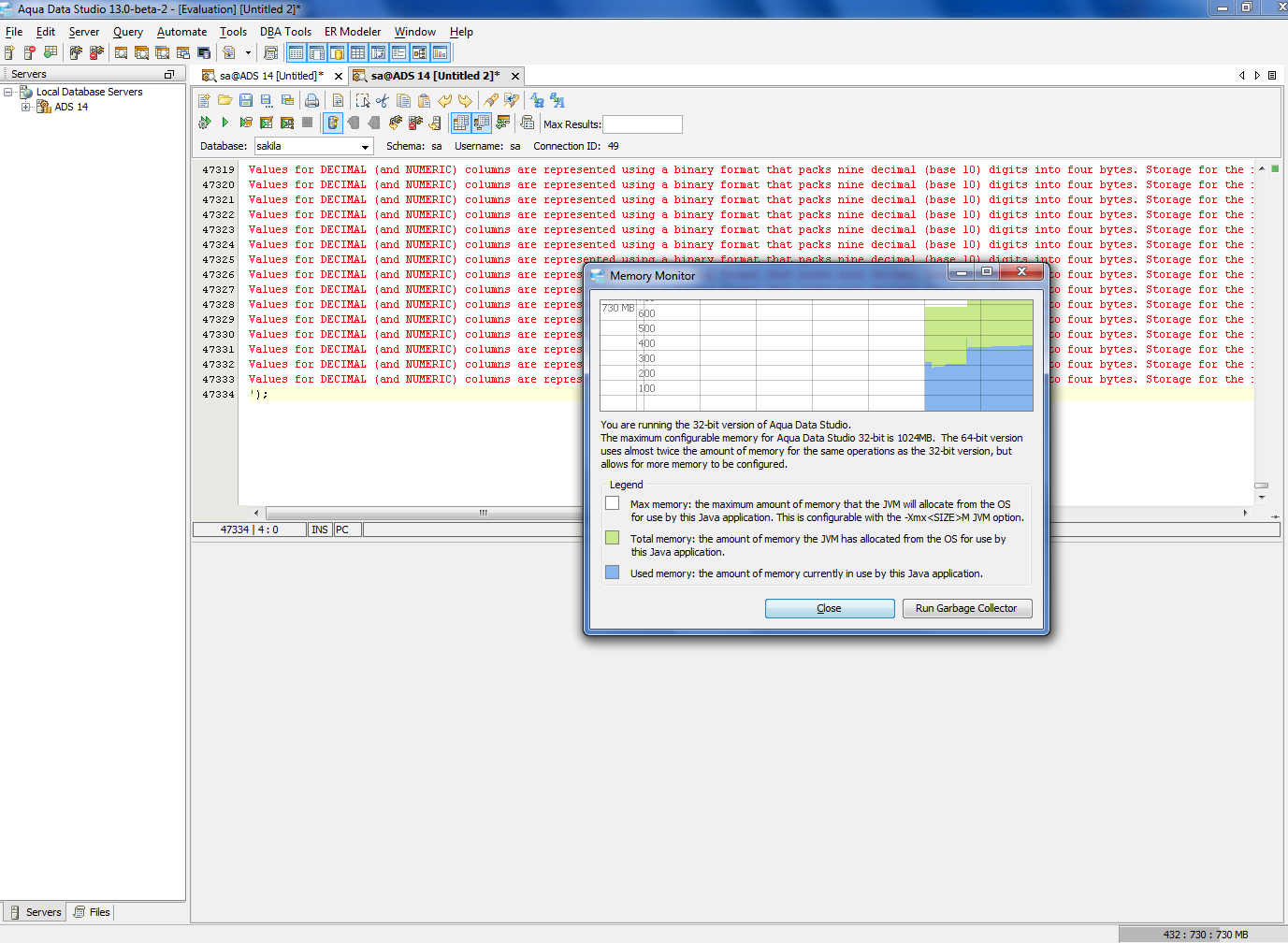Open the tab list menu icon
The image size is (1288, 943).
1272,76
